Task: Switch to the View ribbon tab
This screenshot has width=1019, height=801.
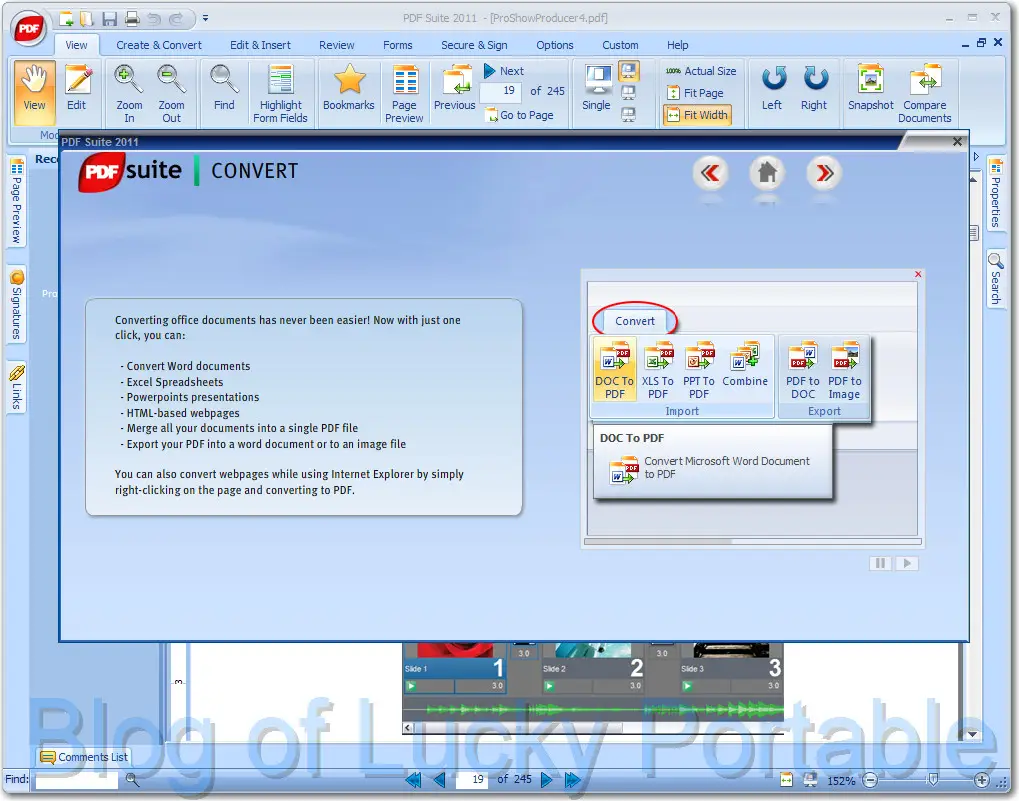Action: click(76, 45)
